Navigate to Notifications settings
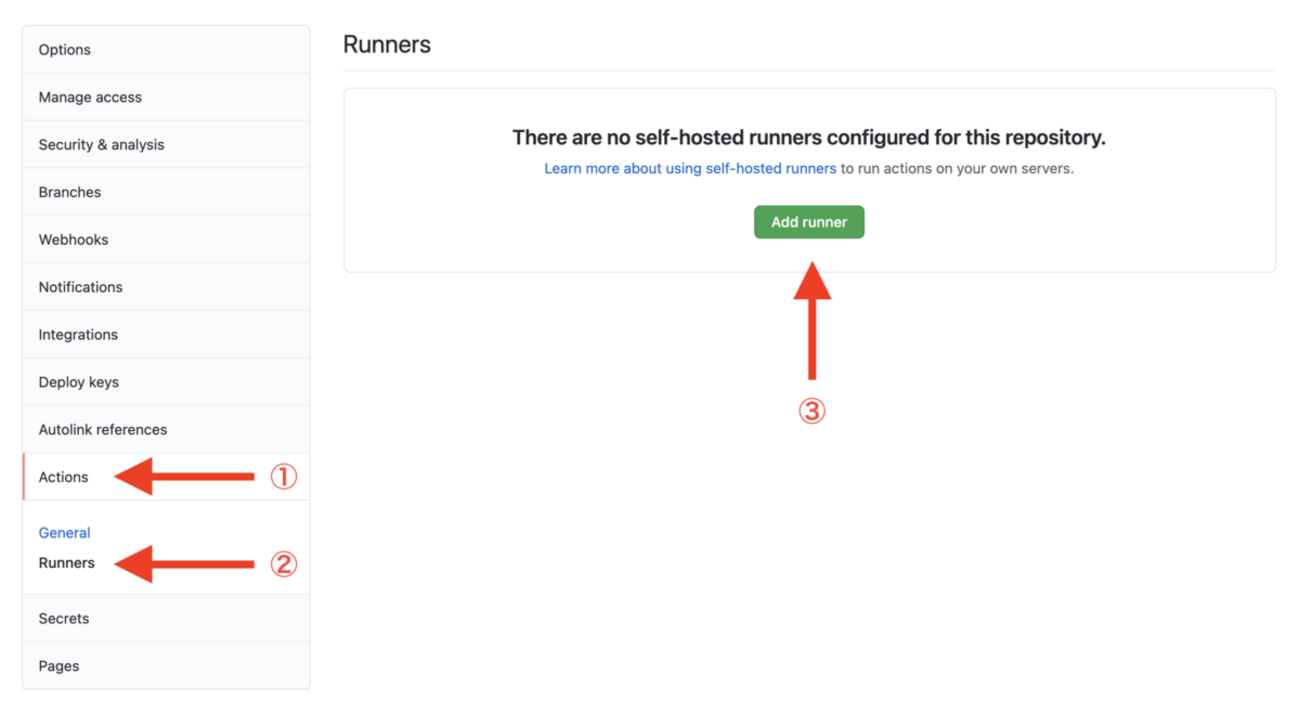Viewport: 1300px width, 701px height. pyautogui.click(x=80, y=287)
